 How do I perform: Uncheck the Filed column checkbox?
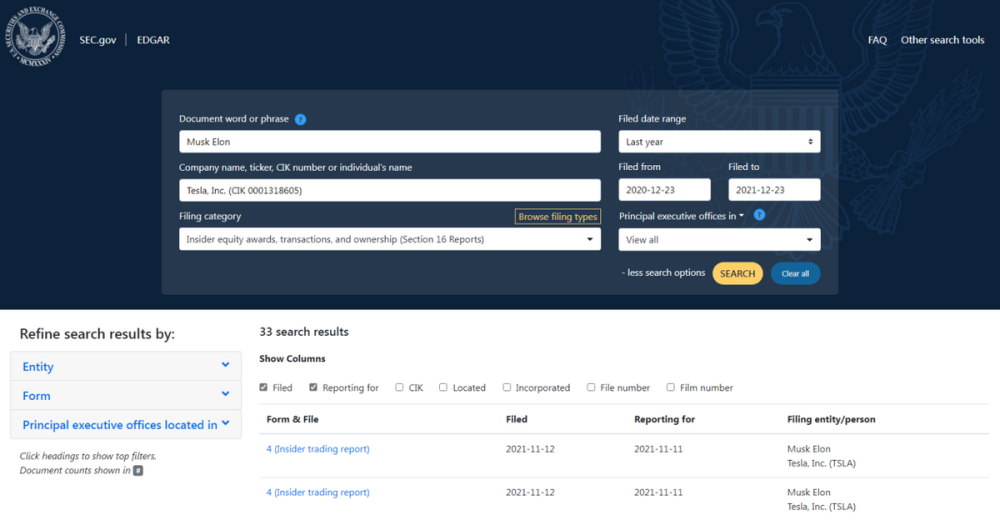[263, 387]
